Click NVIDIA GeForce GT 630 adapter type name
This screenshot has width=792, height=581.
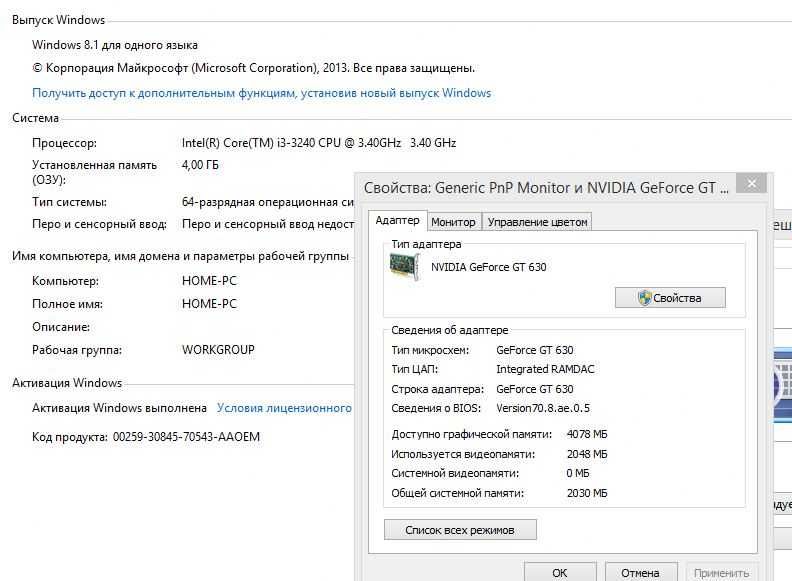tap(488, 267)
